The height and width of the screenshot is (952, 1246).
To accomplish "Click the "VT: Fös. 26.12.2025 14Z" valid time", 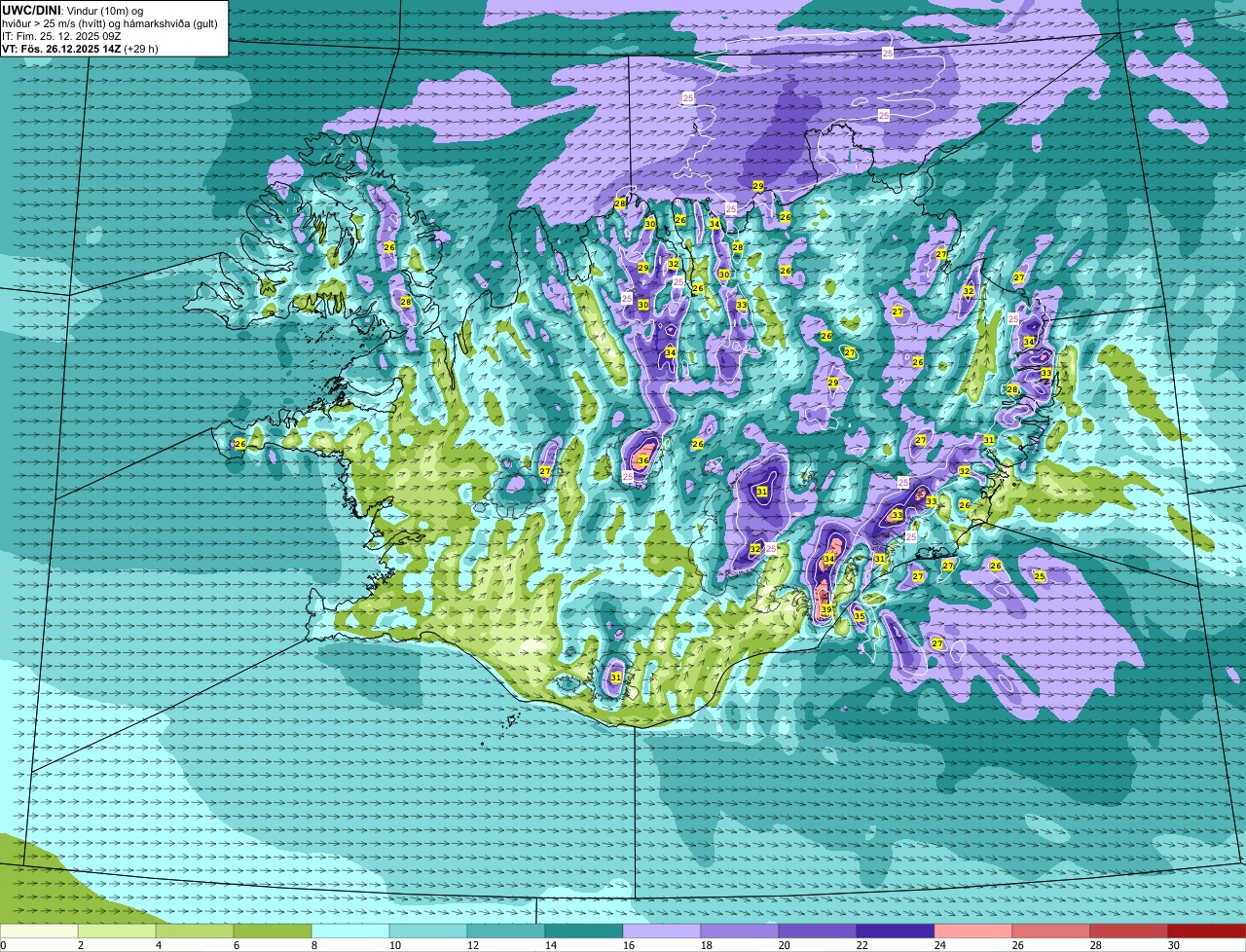I will tap(61, 49).
